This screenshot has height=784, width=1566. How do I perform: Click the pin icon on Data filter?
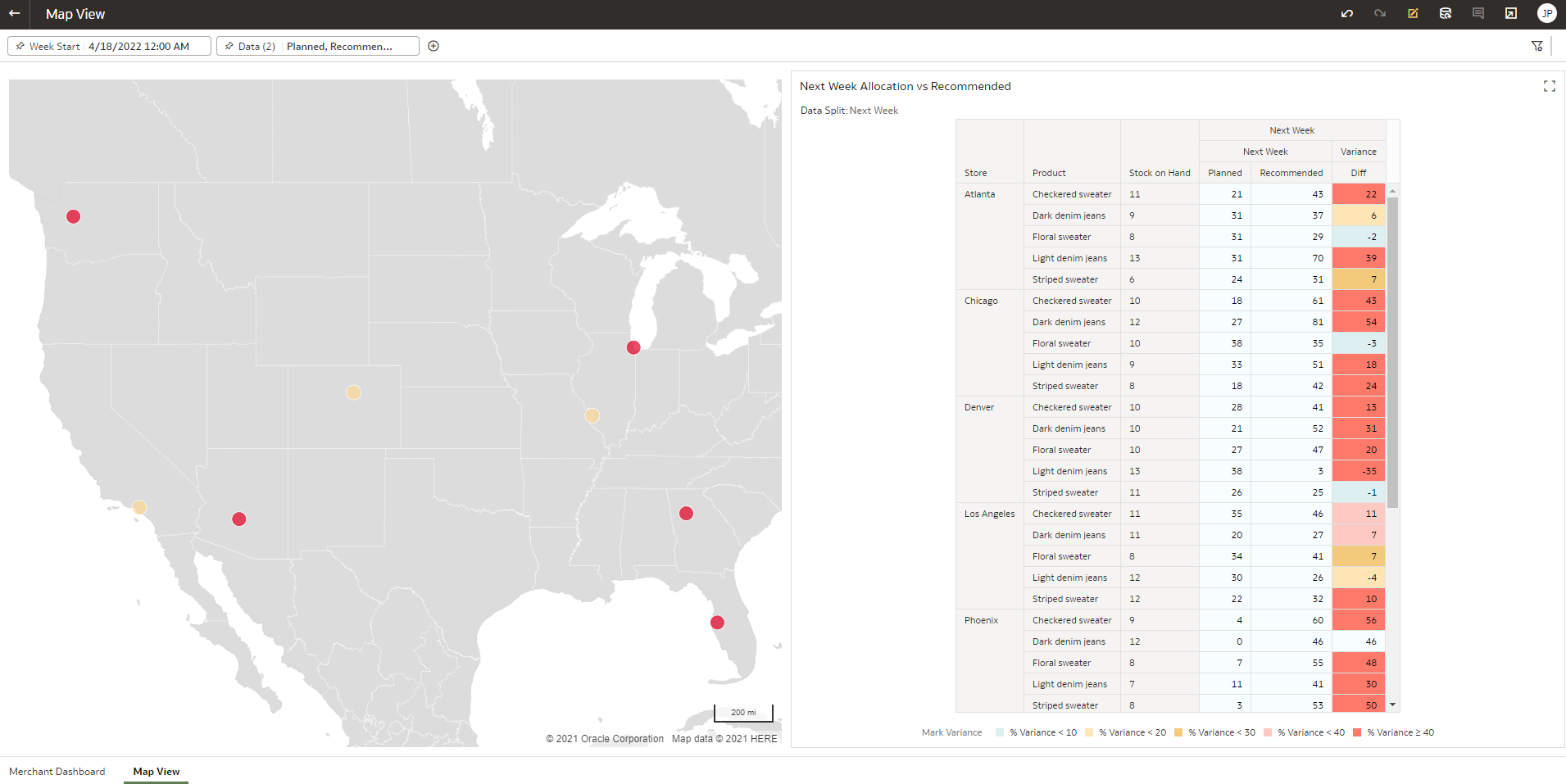pos(229,46)
